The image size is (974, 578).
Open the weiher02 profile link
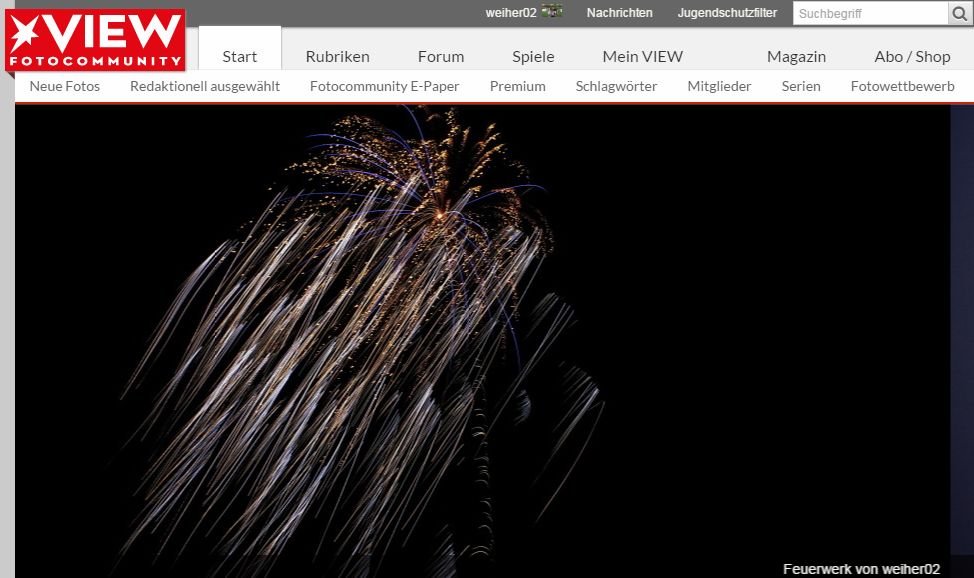tap(510, 13)
